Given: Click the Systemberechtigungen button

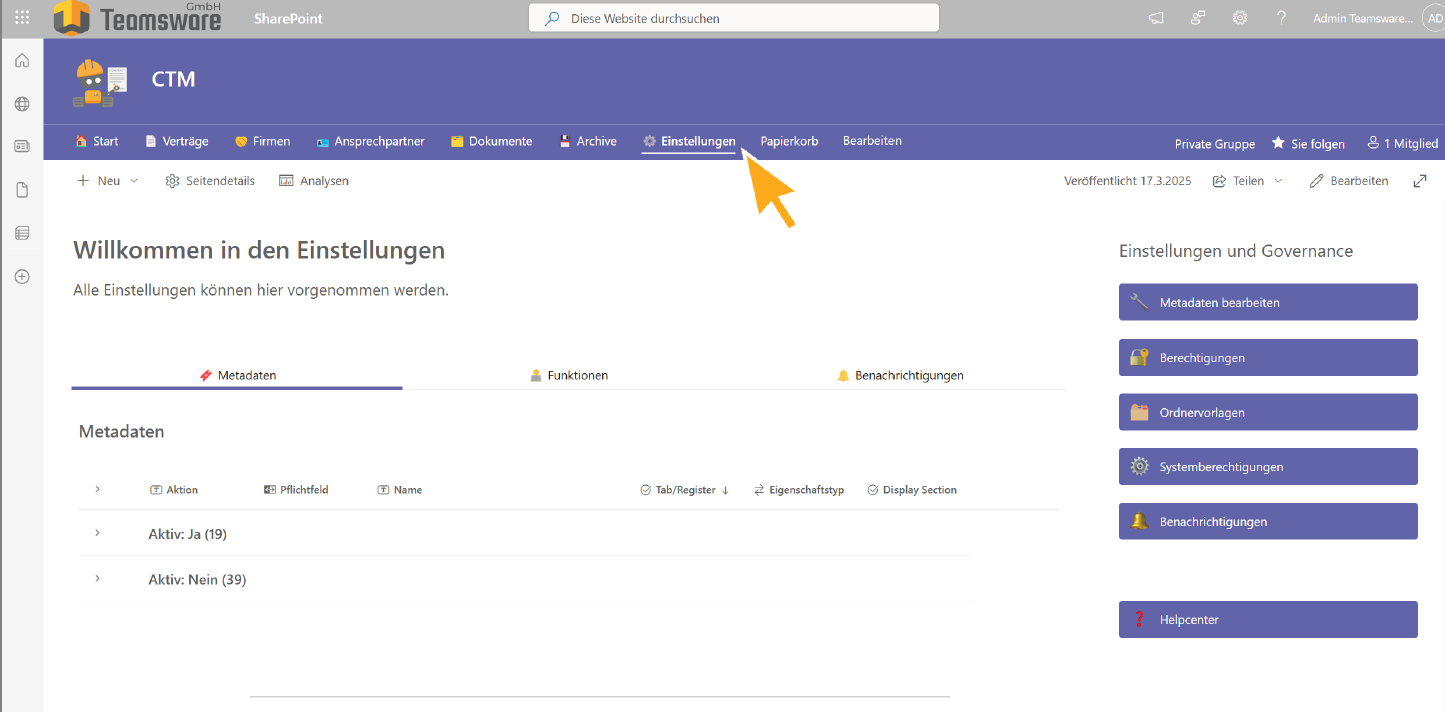Looking at the screenshot, I should point(1267,466).
